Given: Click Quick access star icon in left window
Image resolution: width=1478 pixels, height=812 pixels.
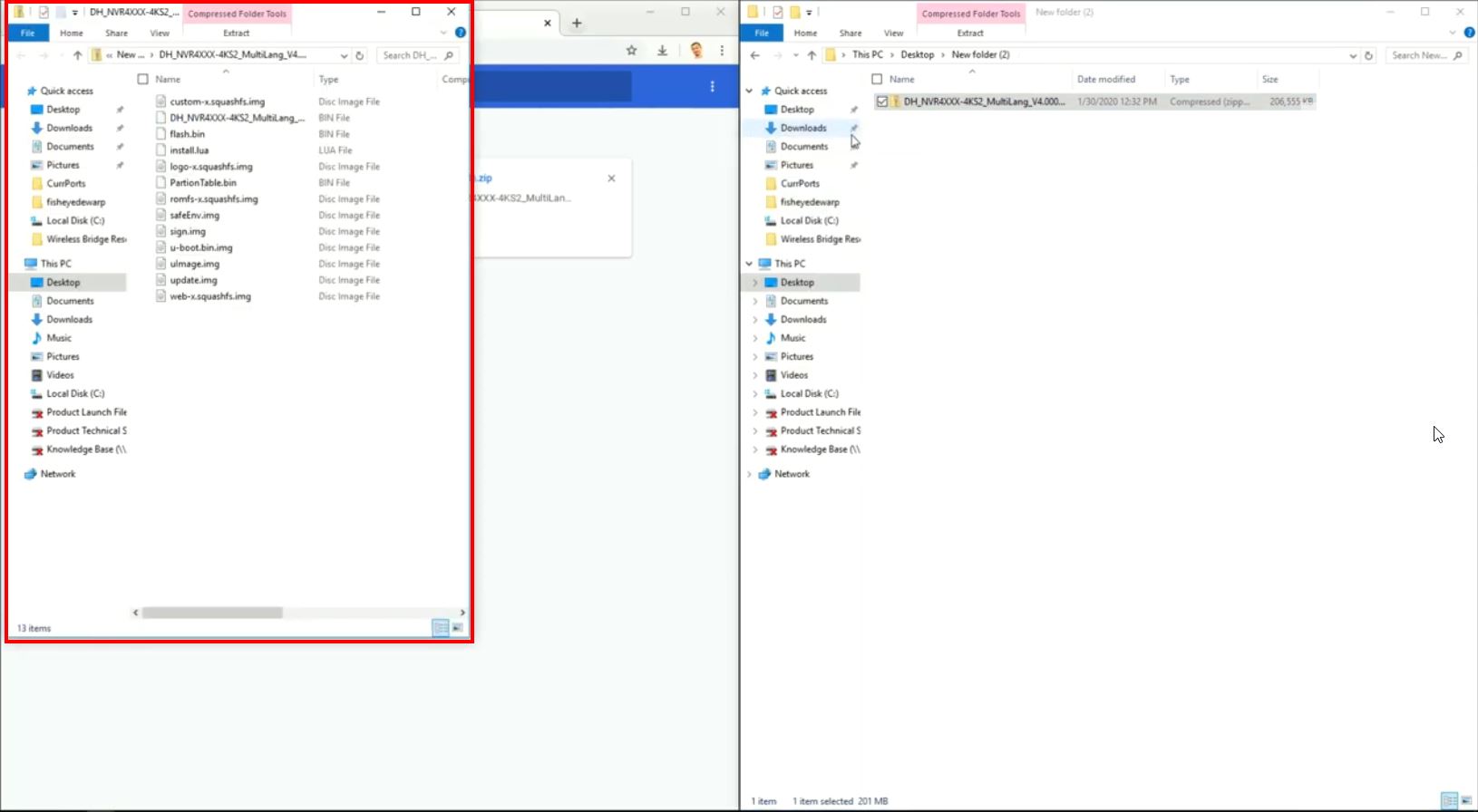Looking at the screenshot, I should tap(31, 91).
